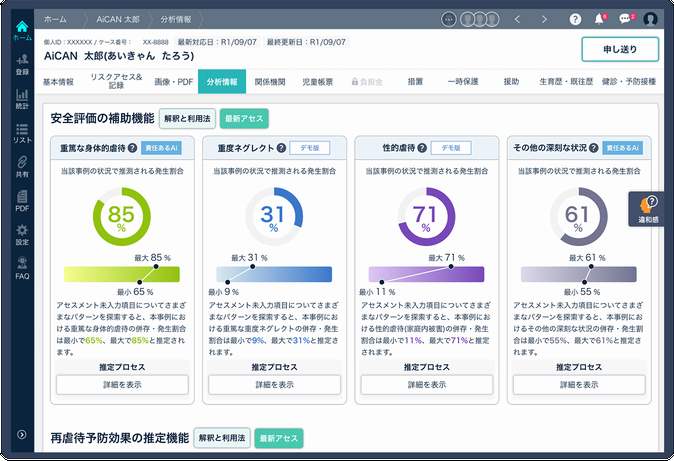Switch to the 生育歴・既往歴 tab
Screen dimensions: 674x461
pyautogui.click(x=566, y=81)
